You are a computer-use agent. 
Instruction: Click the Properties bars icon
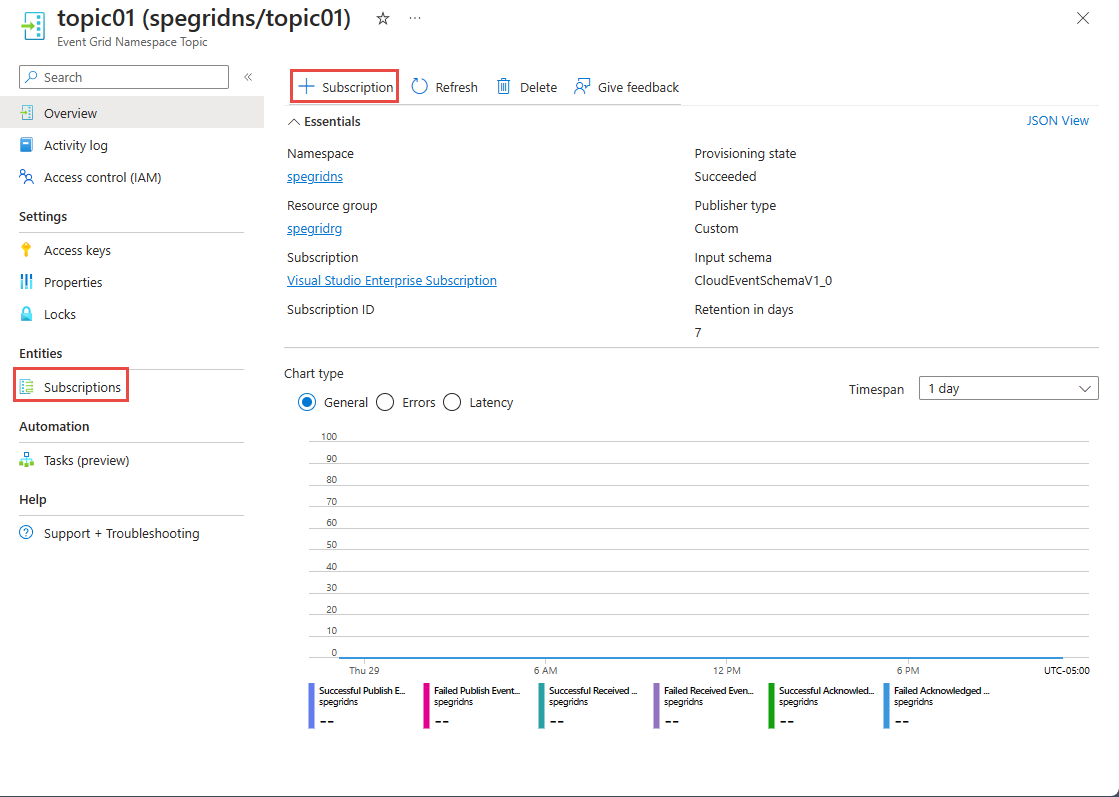click(26, 282)
